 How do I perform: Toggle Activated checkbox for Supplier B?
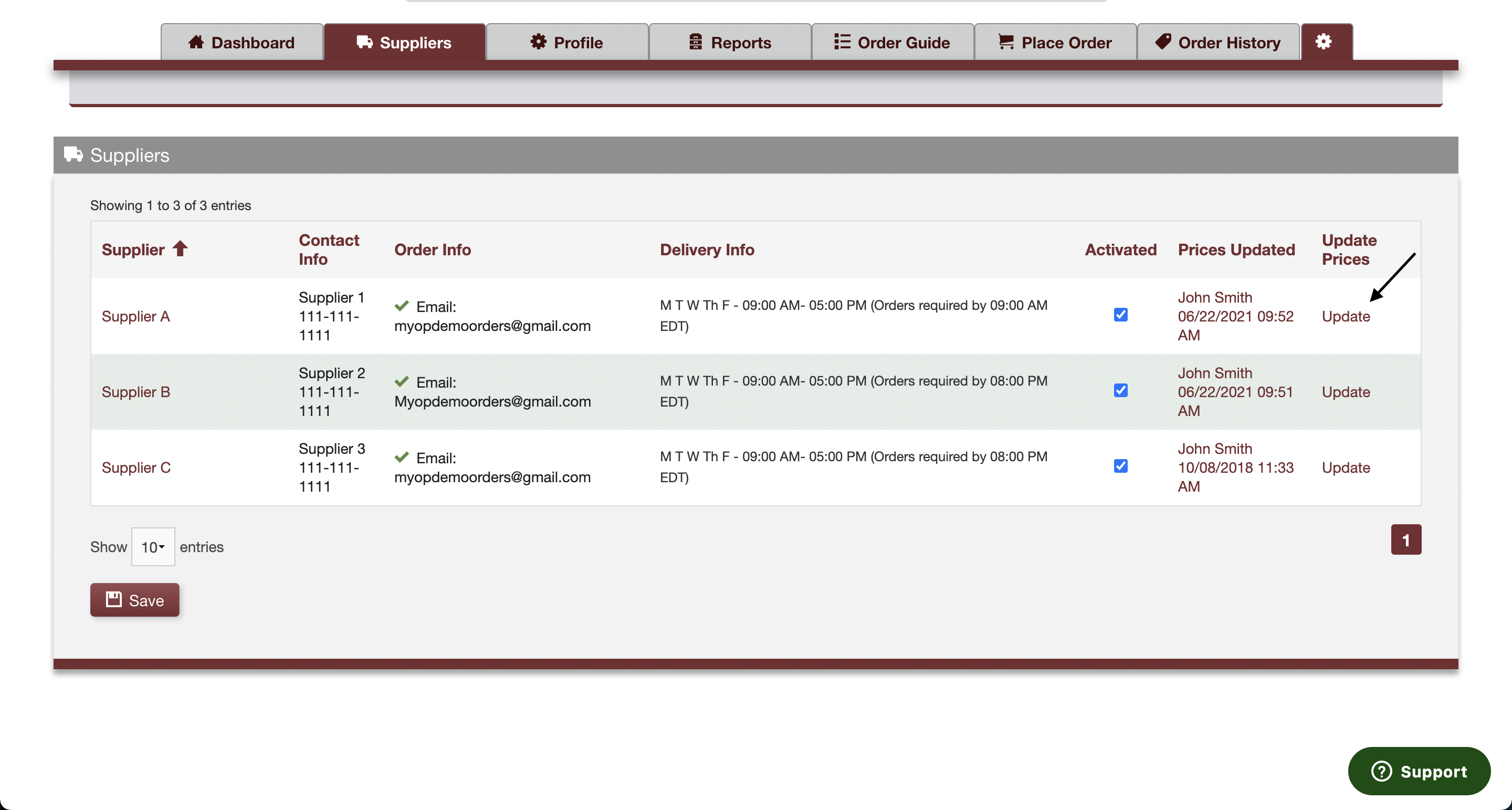(x=1120, y=391)
